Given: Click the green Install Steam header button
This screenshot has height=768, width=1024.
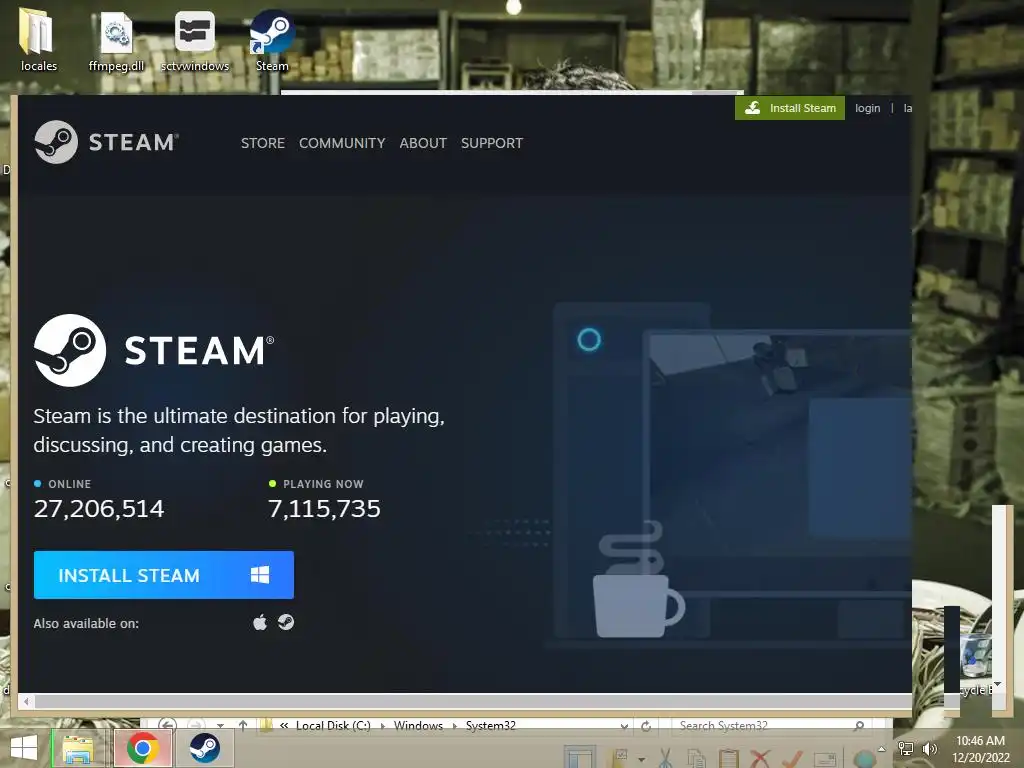Looking at the screenshot, I should 790,108.
